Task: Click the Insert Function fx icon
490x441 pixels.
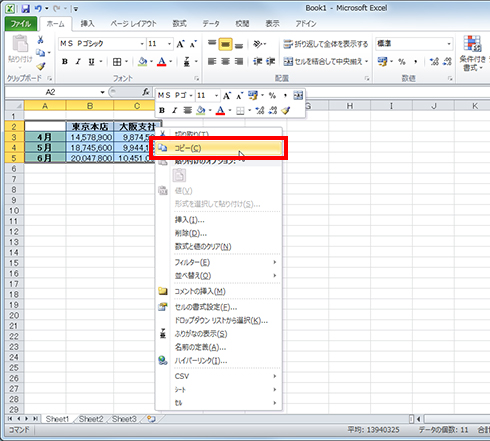Action: (146, 92)
